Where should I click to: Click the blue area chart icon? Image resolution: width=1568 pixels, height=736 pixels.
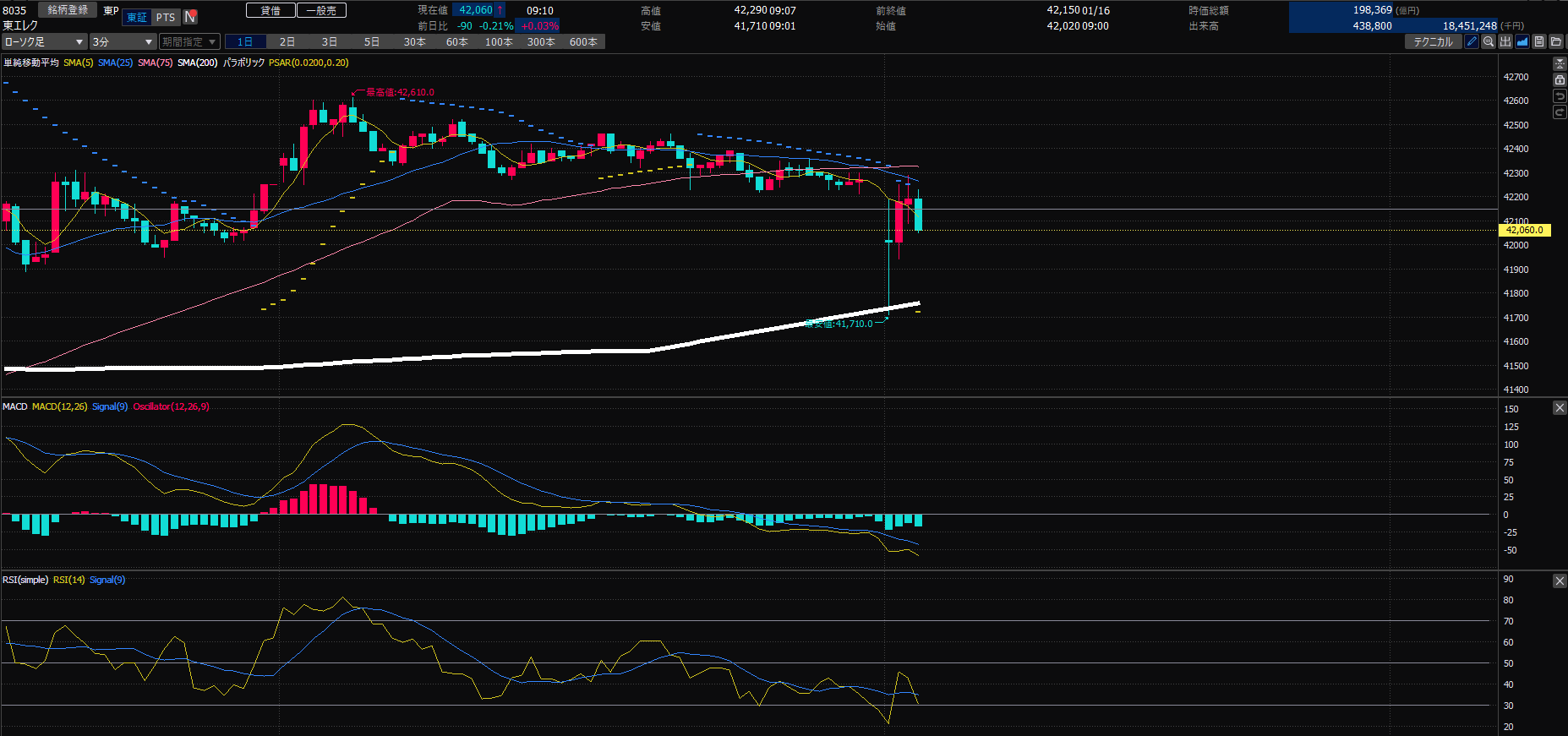click(1522, 41)
